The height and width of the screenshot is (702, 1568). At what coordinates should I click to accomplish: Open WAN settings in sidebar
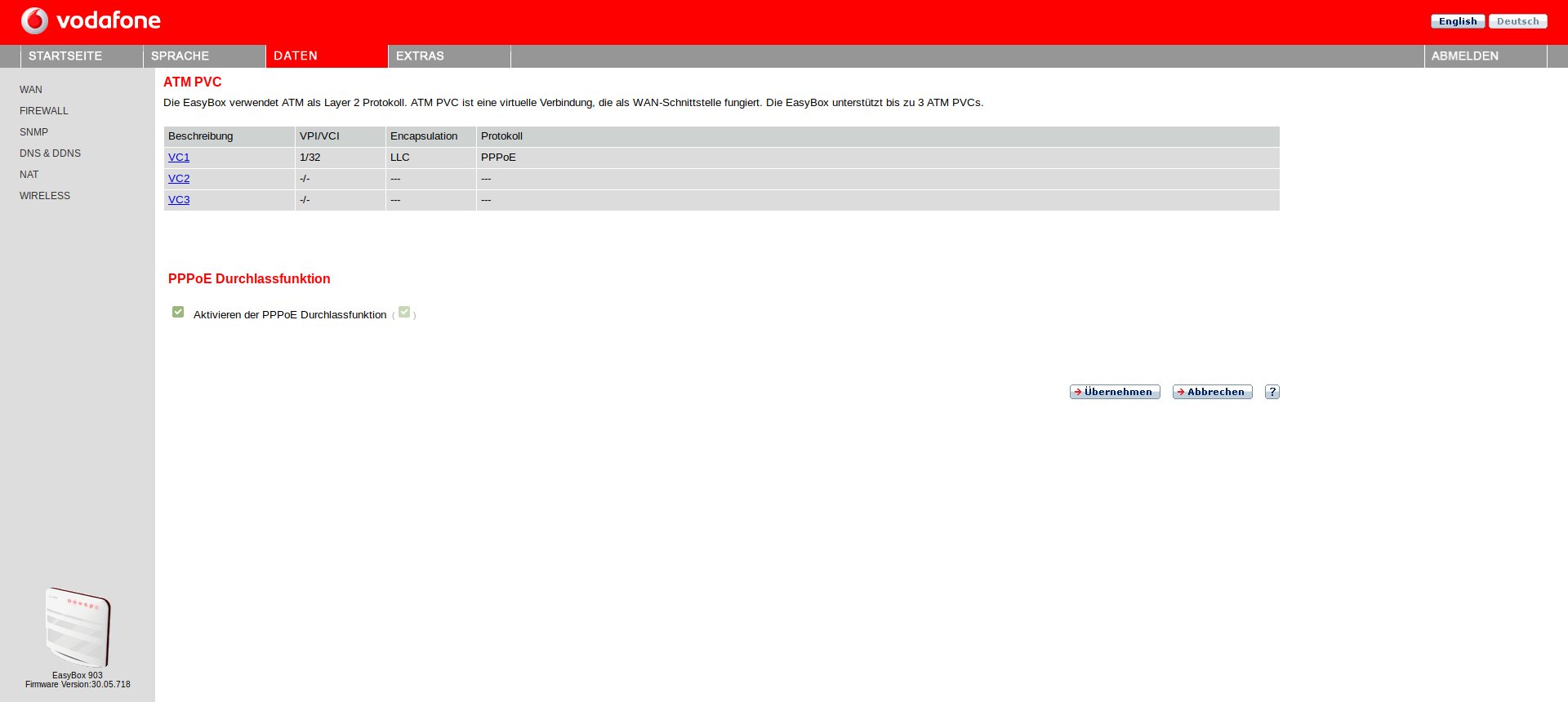pyautogui.click(x=31, y=90)
